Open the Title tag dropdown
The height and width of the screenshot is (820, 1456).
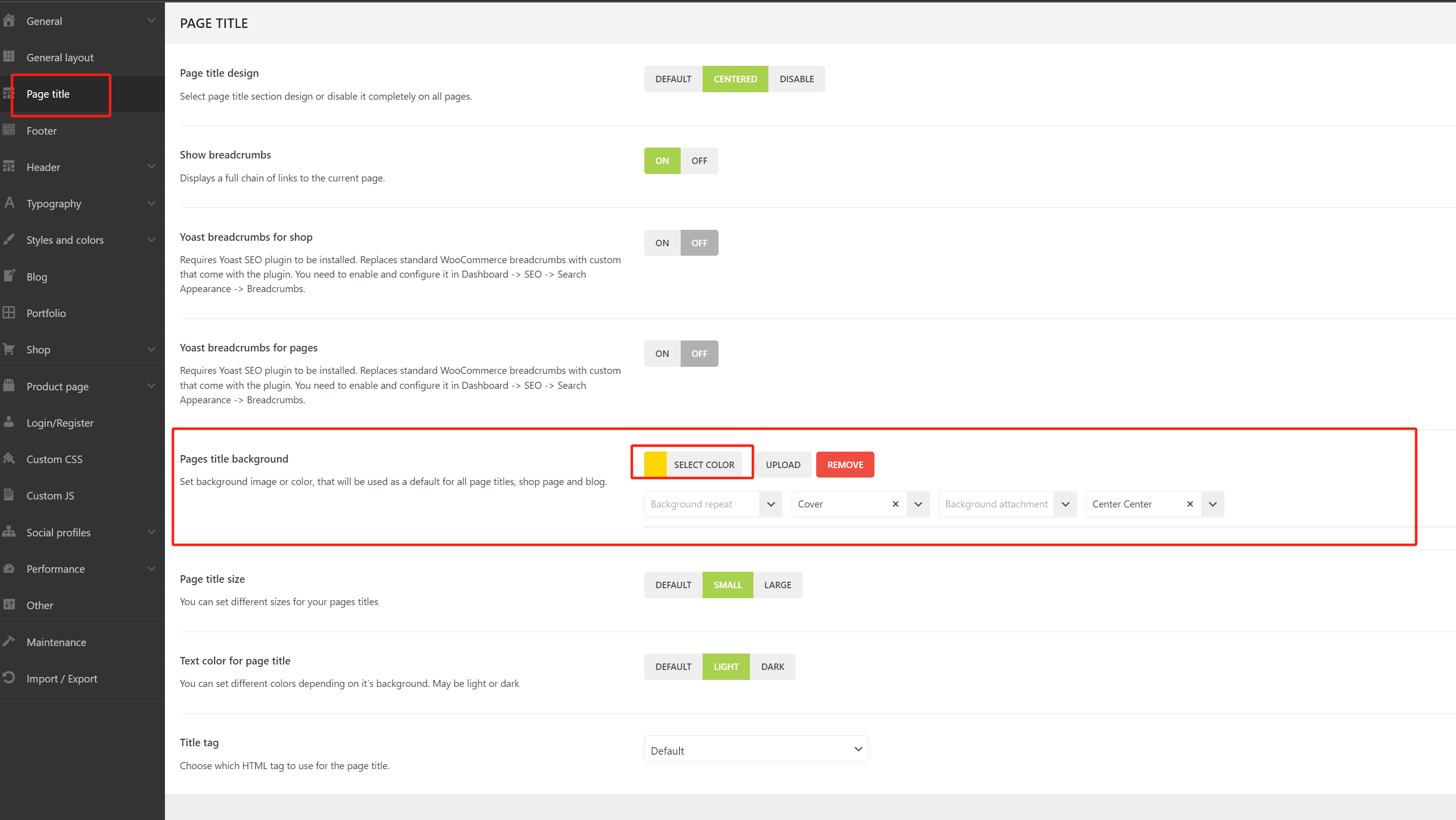click(x=756, y=749)
